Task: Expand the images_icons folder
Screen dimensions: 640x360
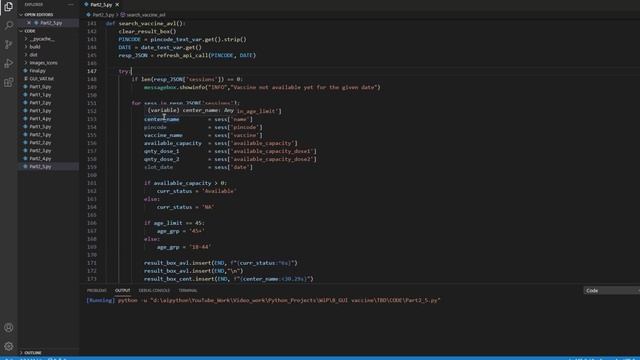Action: pos(26,63)
